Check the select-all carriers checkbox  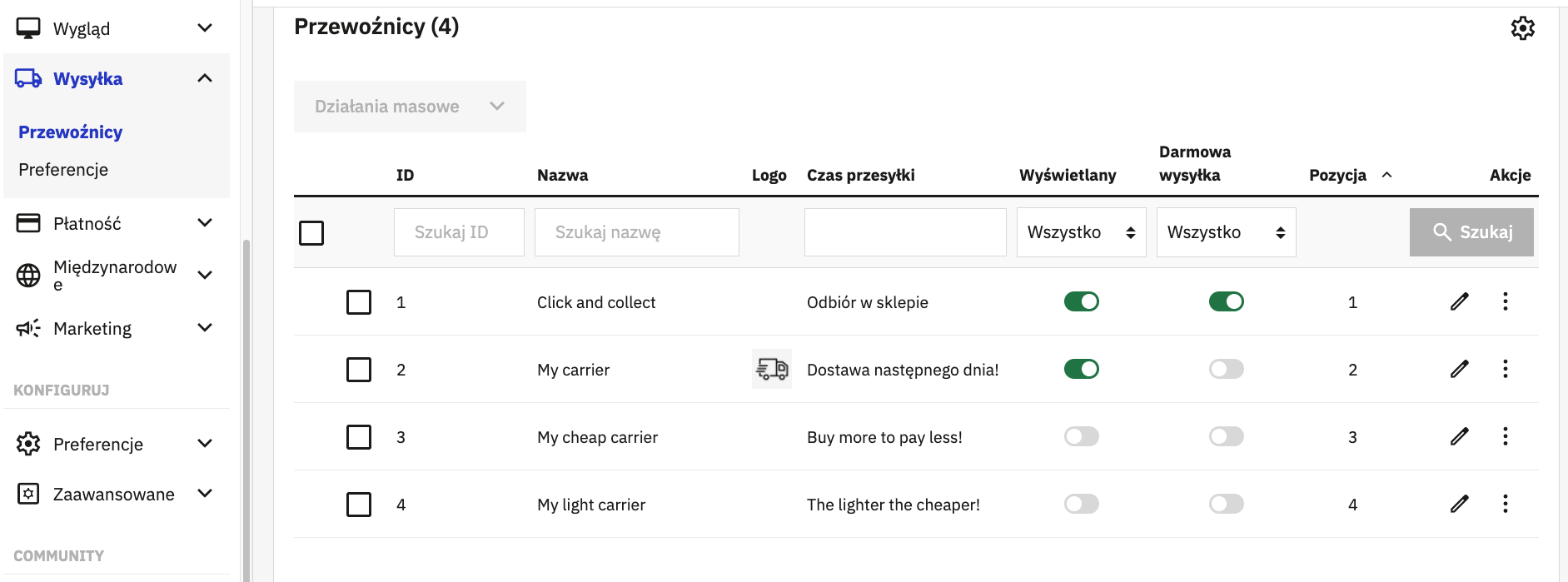click(x=311, y=233)
